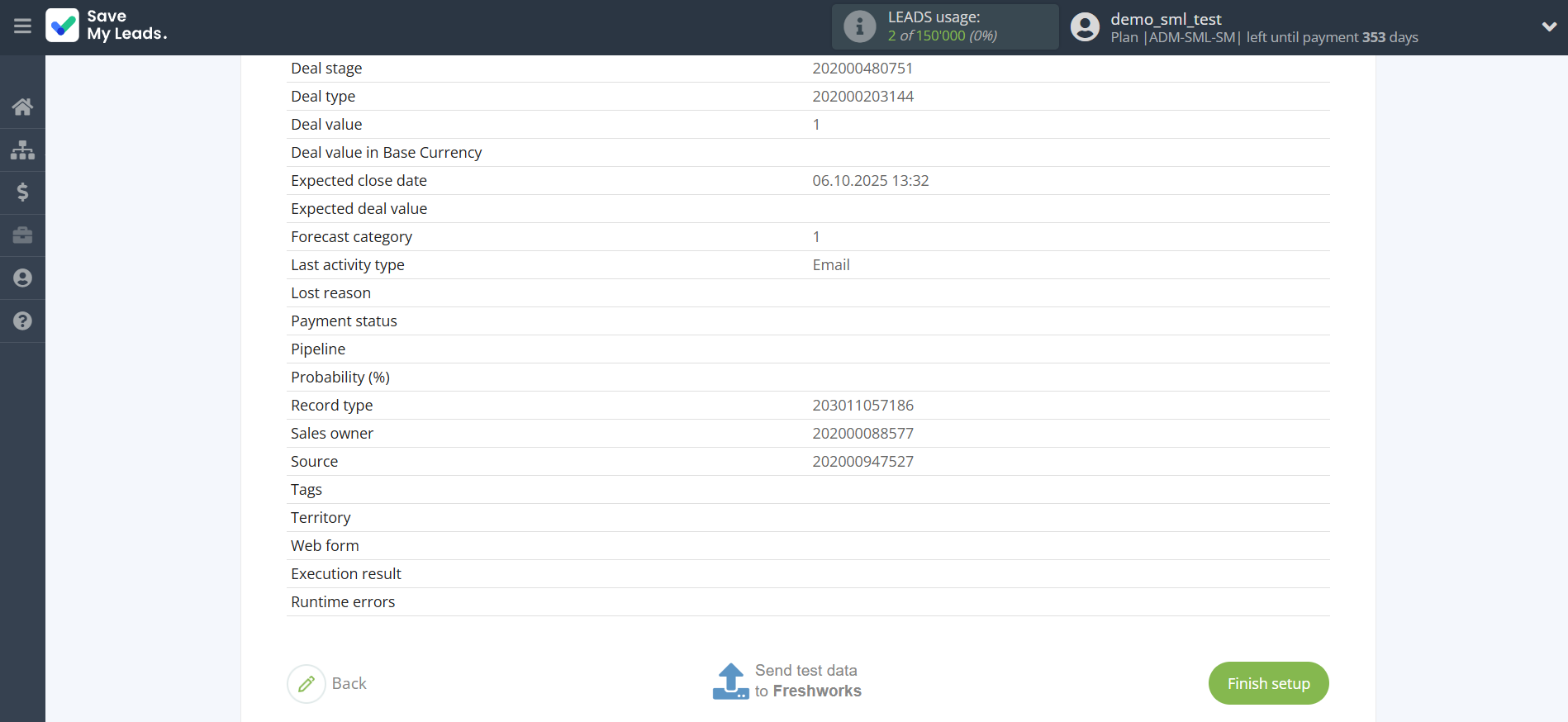
Task: Open the connections sitemap icon
Action: point(22,150)
